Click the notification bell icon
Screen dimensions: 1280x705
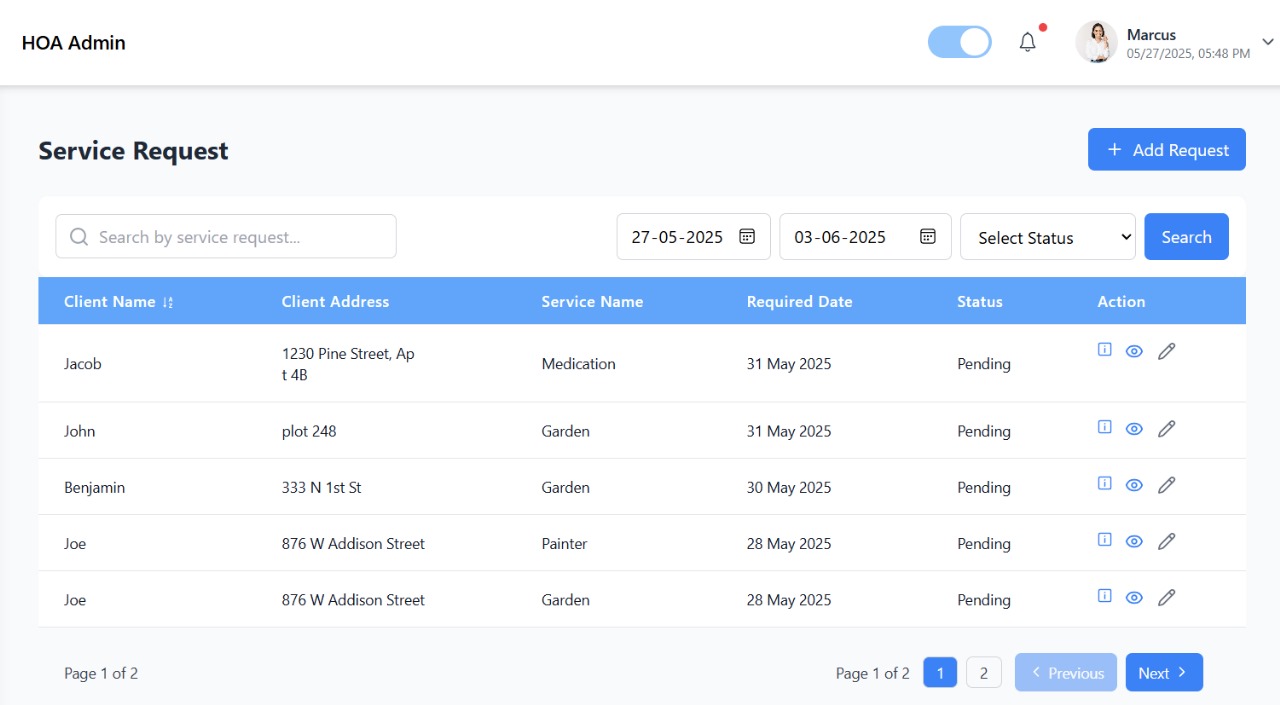click(1027, 42)
